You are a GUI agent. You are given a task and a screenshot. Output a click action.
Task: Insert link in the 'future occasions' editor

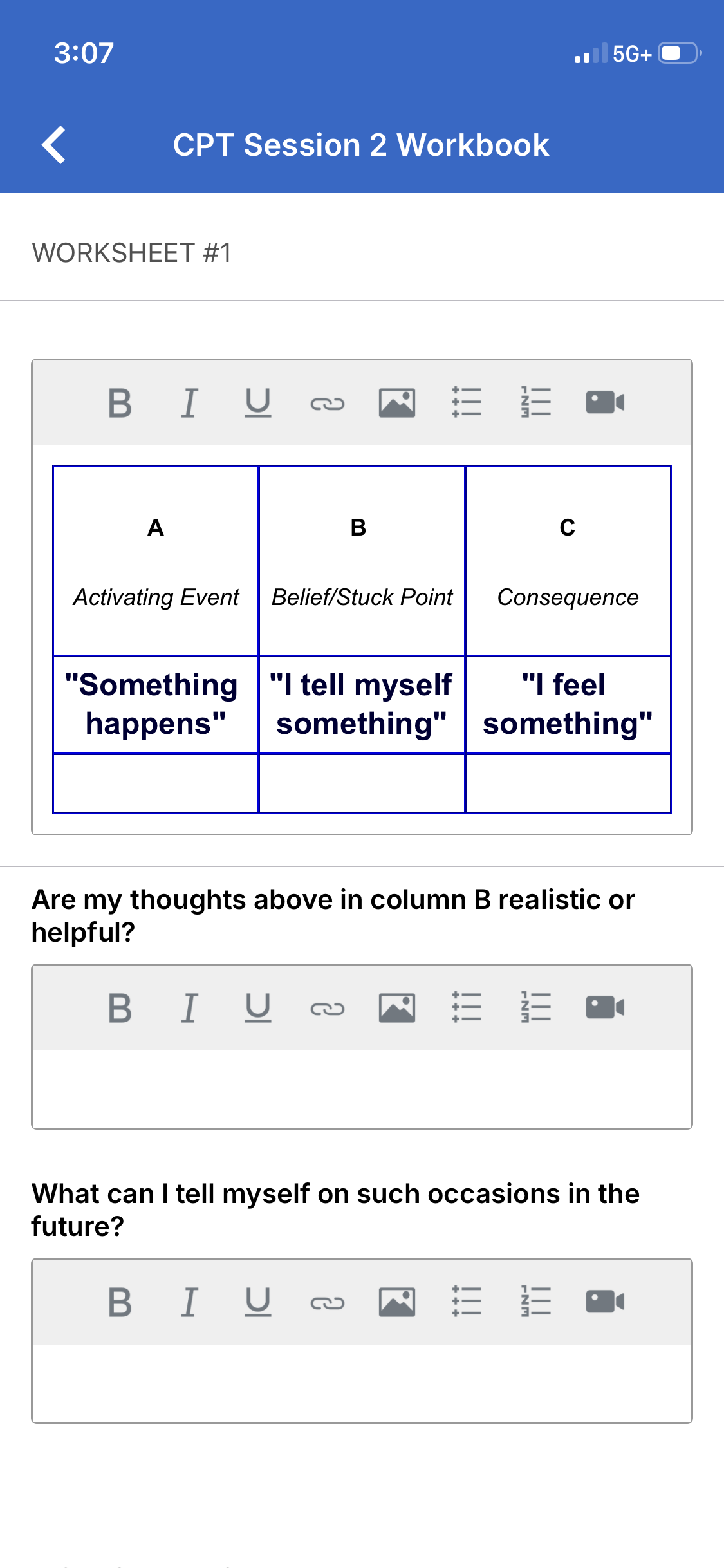click(x=328, y=1303)
